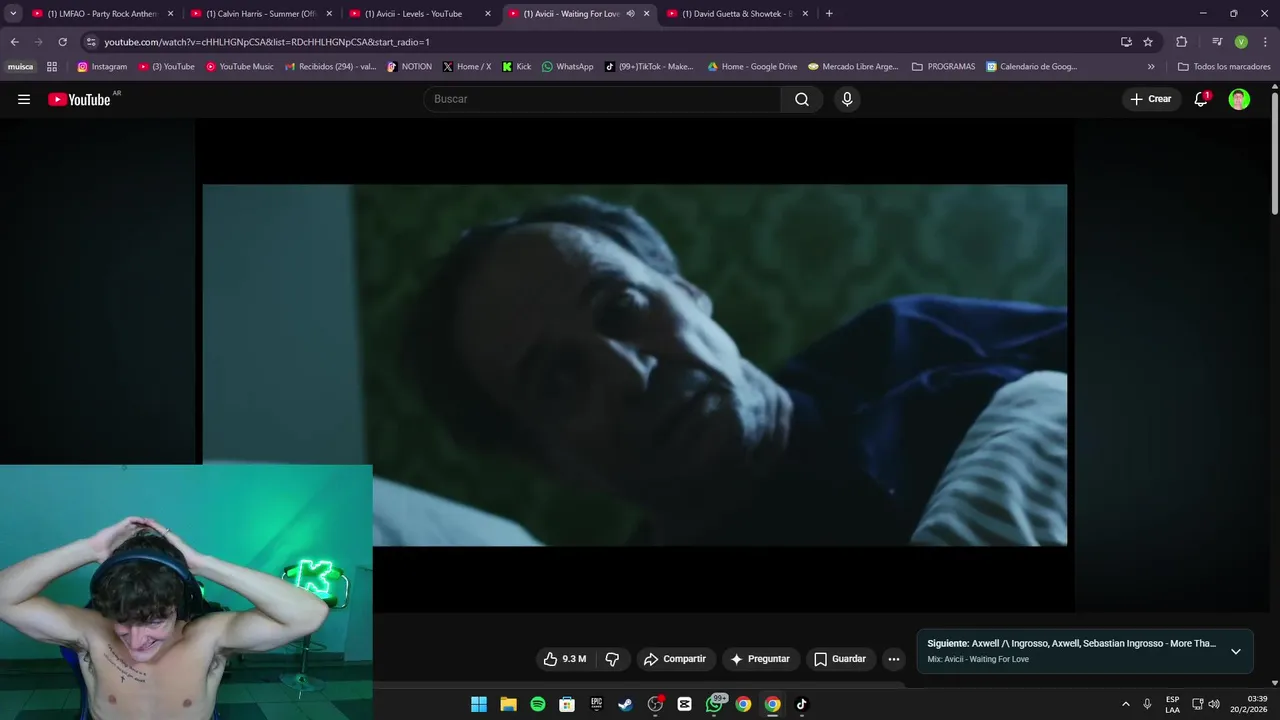Open the Chrome three-dot menu
1280x720 pixels.
click(x=1265, y=42)
